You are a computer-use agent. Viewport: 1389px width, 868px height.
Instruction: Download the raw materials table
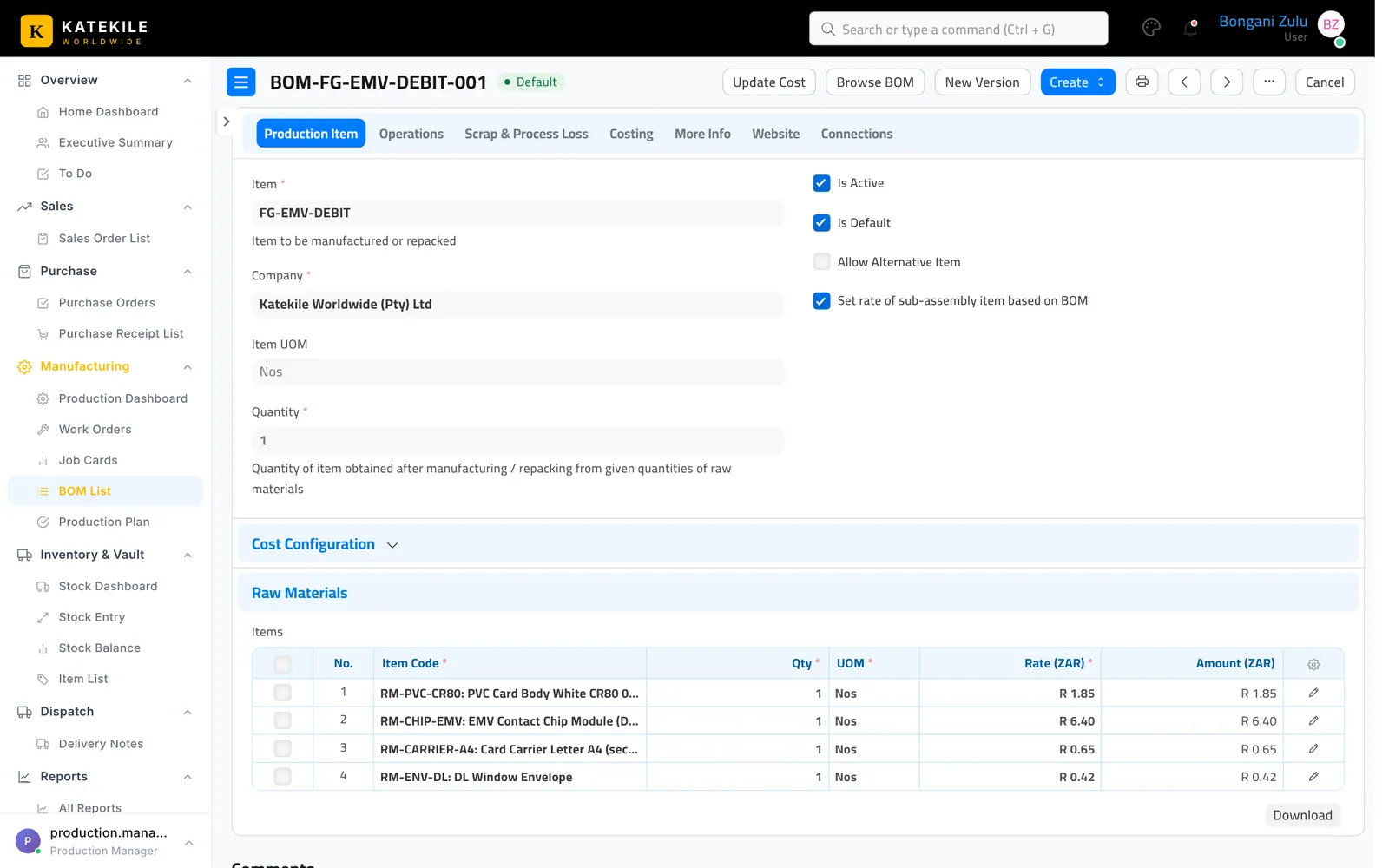click(x=1302, y=815)
